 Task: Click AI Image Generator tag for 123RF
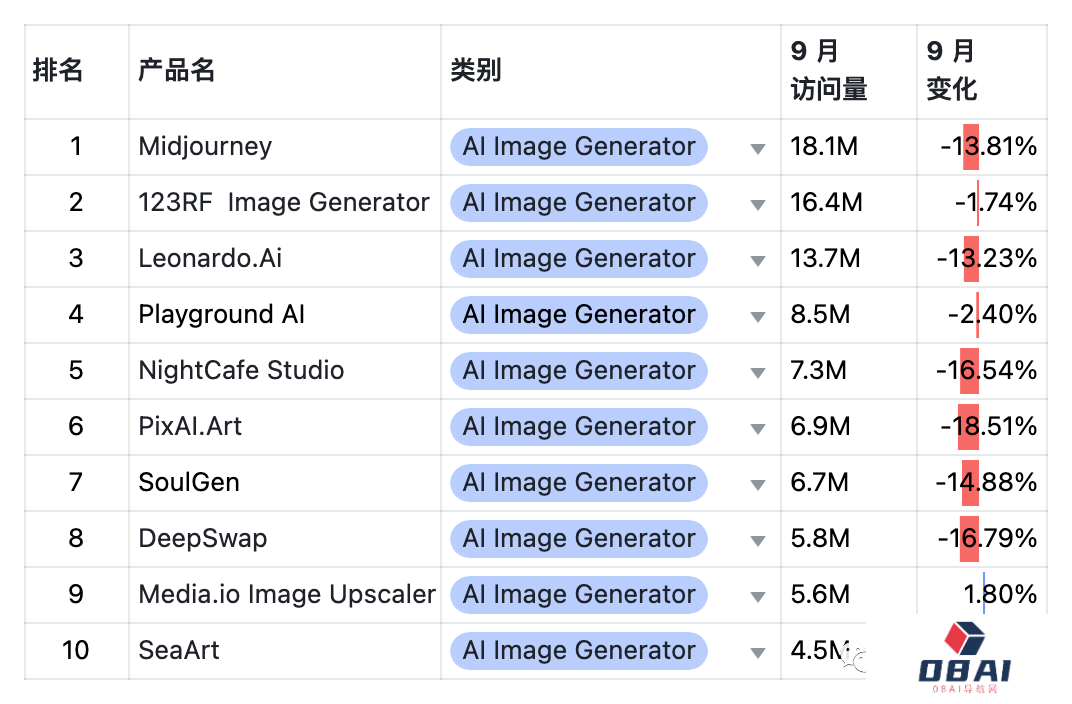click(x=578, y=203)
